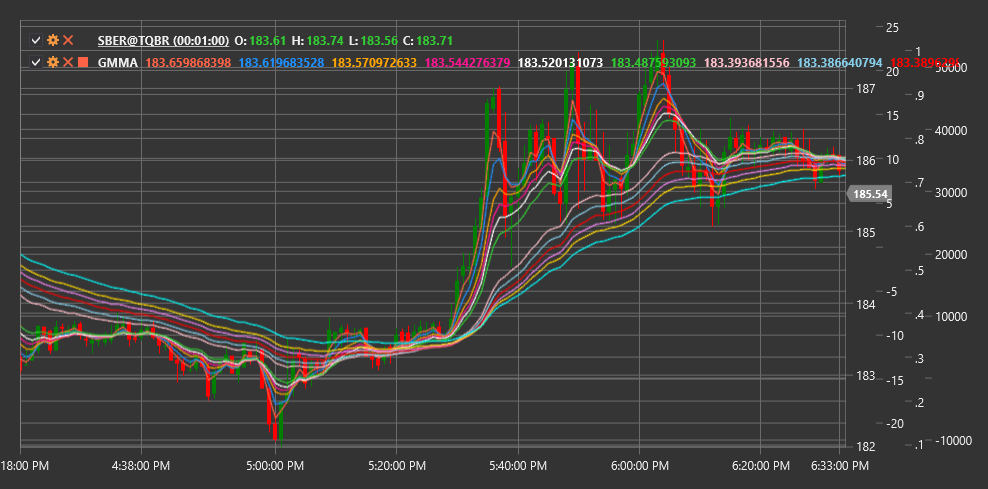Screen dimensions: 988x489
Task: Remove SBER@TQBR series with orange X
Action: tap(68, 40)
